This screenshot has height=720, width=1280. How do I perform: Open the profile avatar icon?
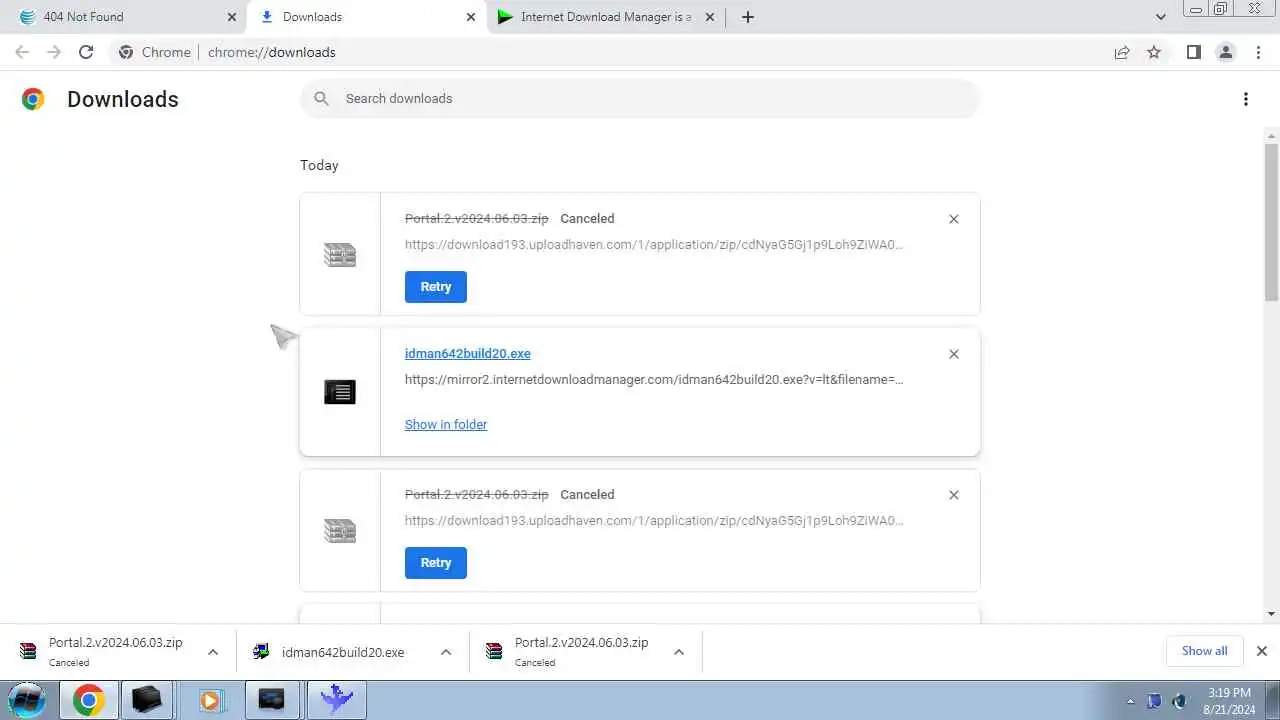point(1226,52)
